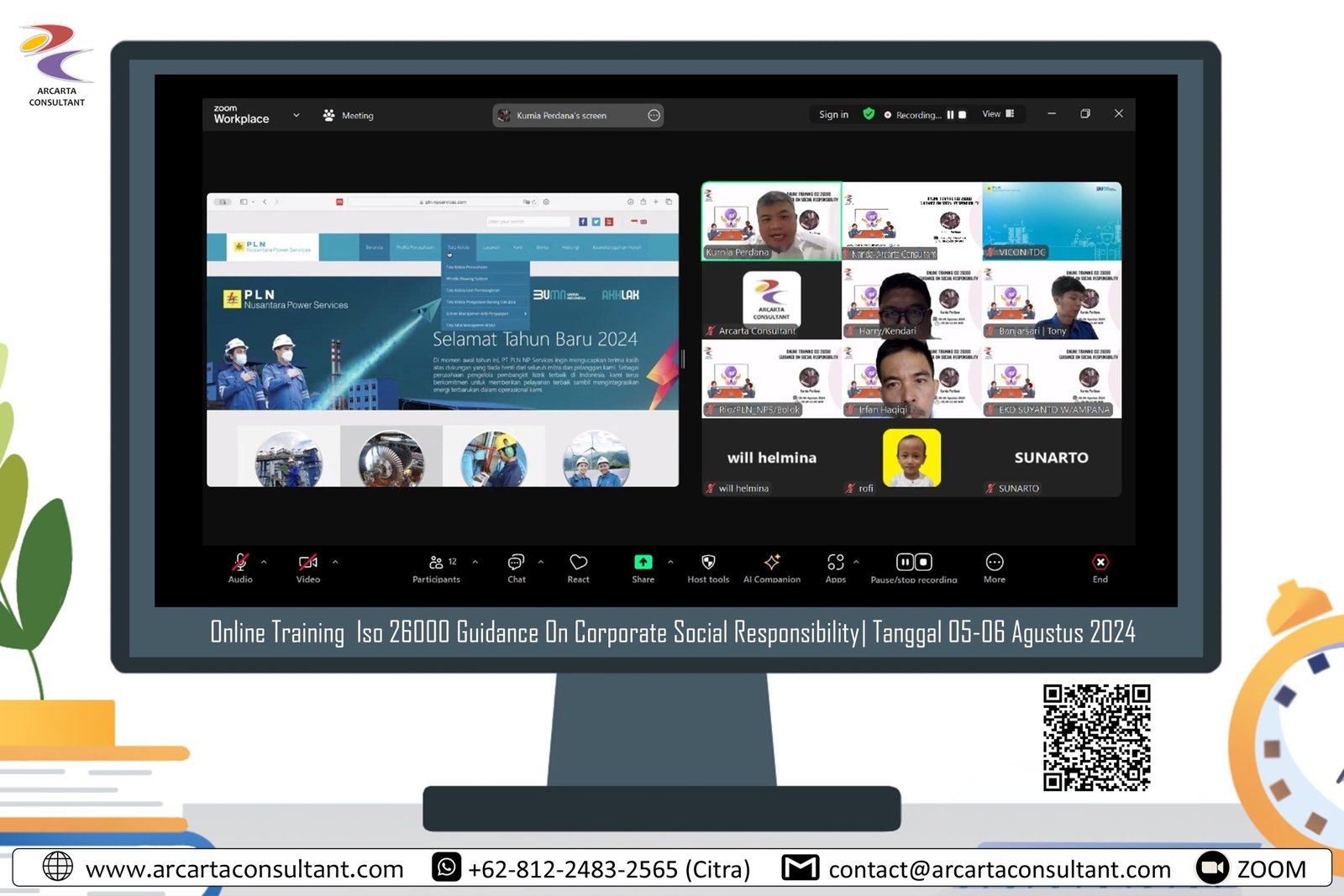
Task: Open the Participants list icon
Action: [x=437, y=563]
